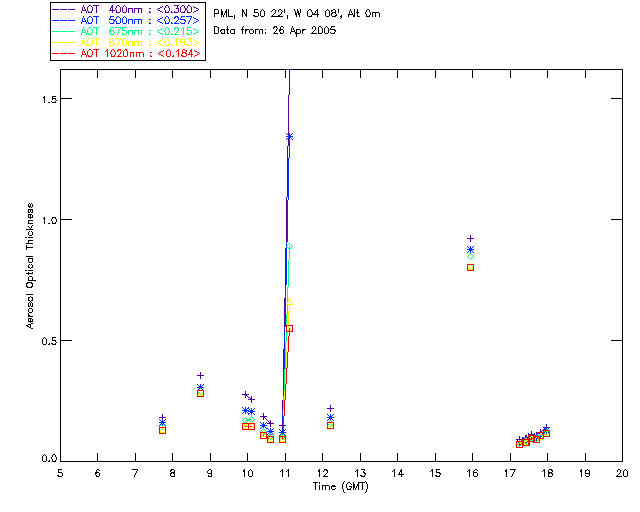Image resolution: width=640 pixels, height=512 pixels.
Task: Click the y-axis tick label 0.5
Action: (x=49, y=341)
